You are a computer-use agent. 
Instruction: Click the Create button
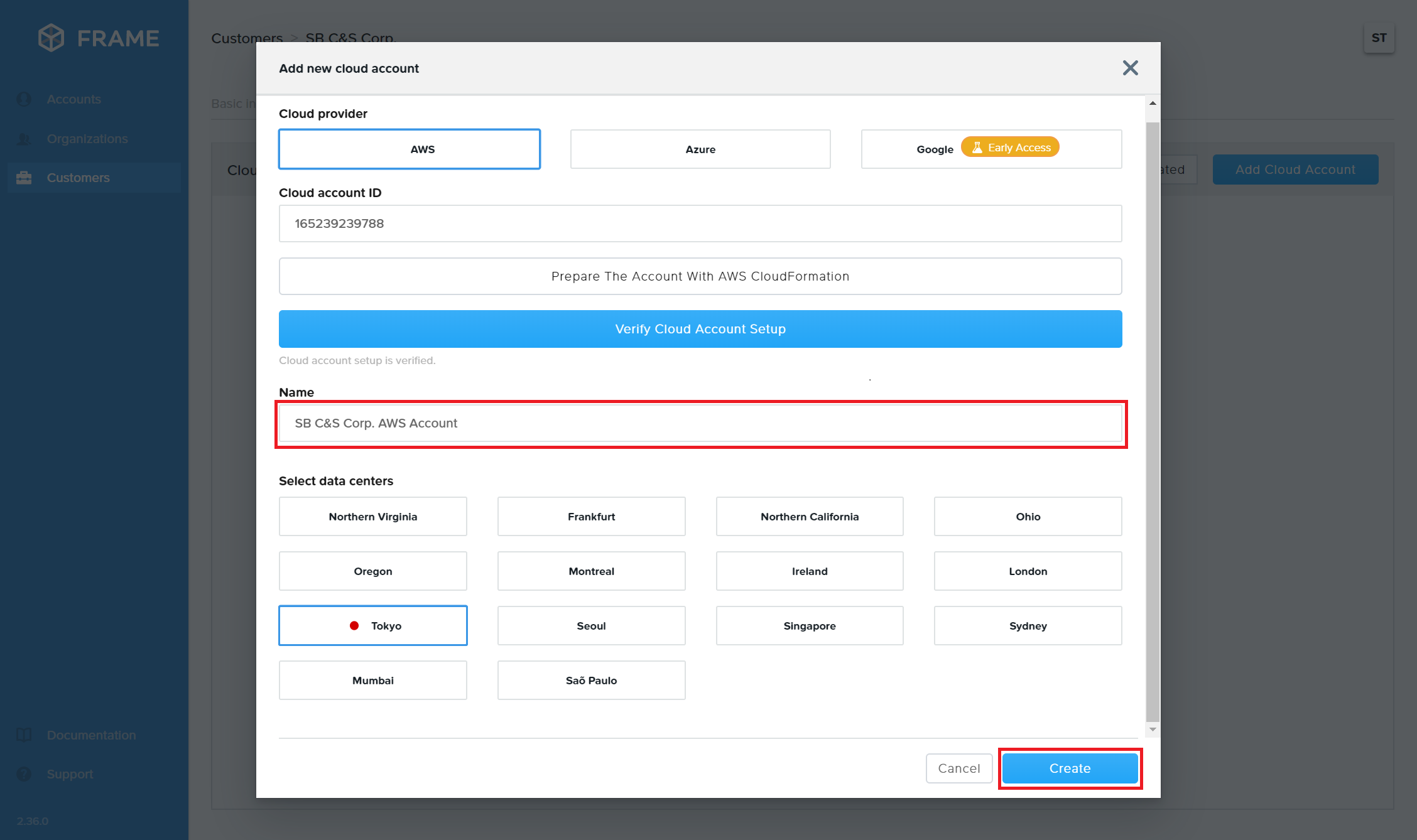click(1070, 768)
